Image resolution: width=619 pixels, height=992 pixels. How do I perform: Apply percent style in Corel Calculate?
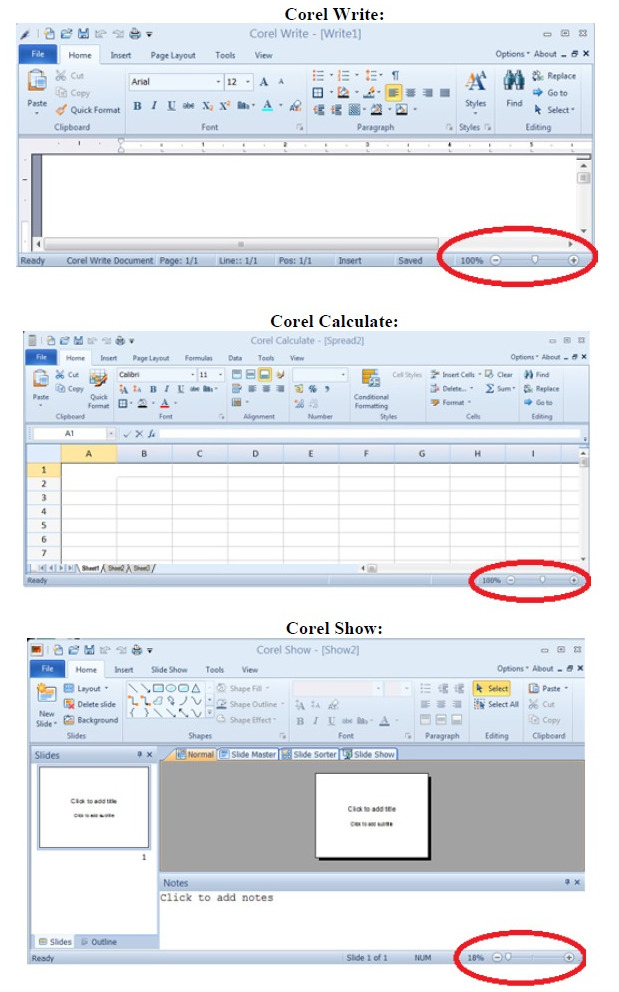click(313, 389)
